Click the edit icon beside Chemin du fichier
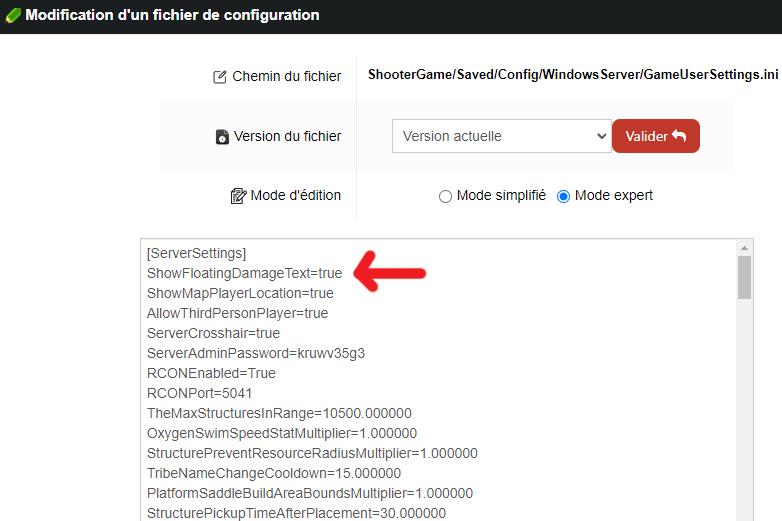Viewport: 782px width, 521px height. click(x=219, y=77)
